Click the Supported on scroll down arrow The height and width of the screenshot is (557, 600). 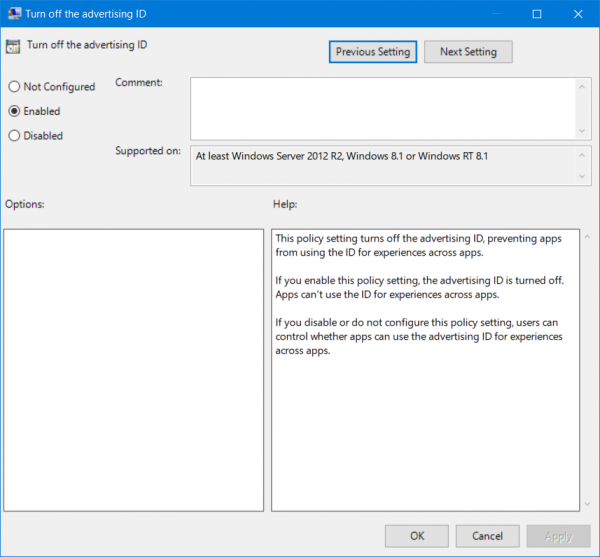click(x=582, y=176)
